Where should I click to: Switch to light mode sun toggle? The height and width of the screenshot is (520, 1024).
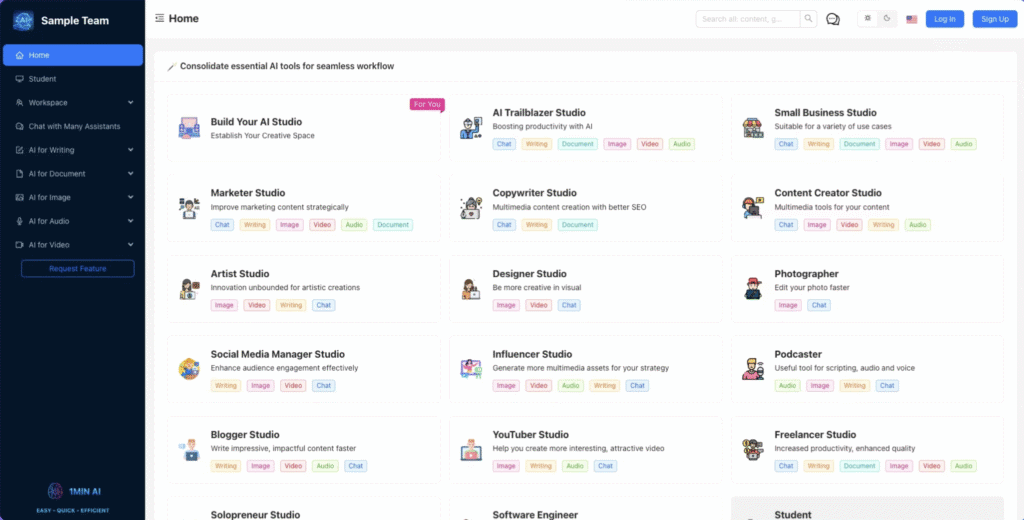click(x=867, y=19)
